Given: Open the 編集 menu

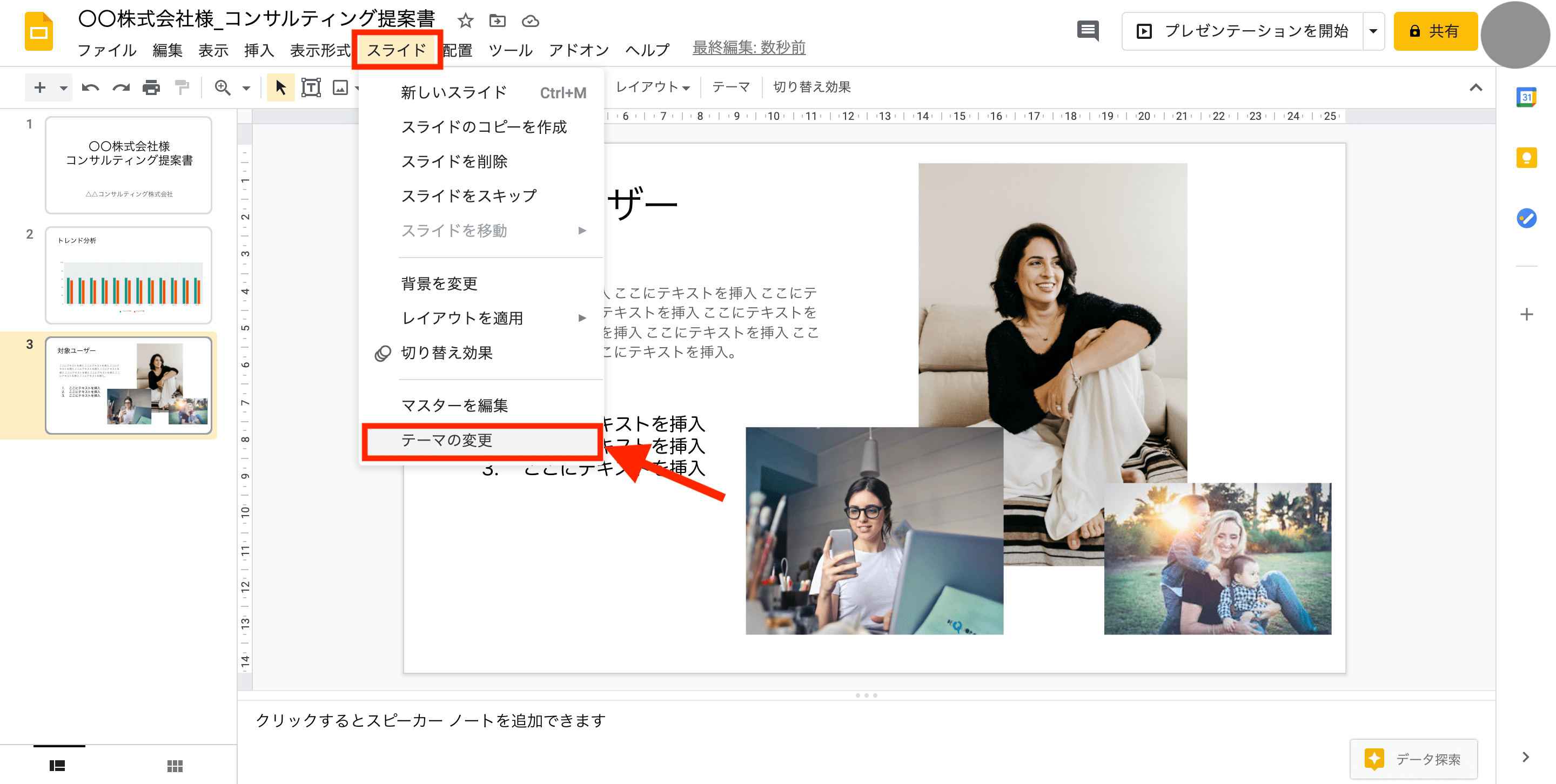Looking at the screenshot, I should click(167, 50).
